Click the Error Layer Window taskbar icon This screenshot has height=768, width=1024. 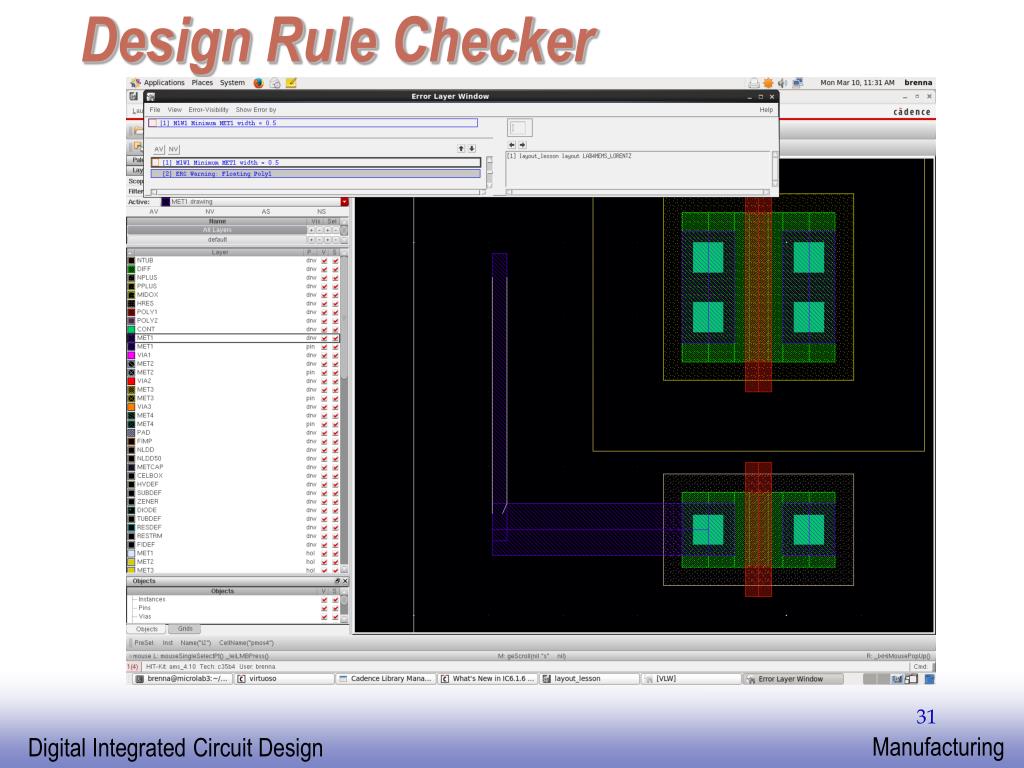pyautogui.click(x=751, y=679)
